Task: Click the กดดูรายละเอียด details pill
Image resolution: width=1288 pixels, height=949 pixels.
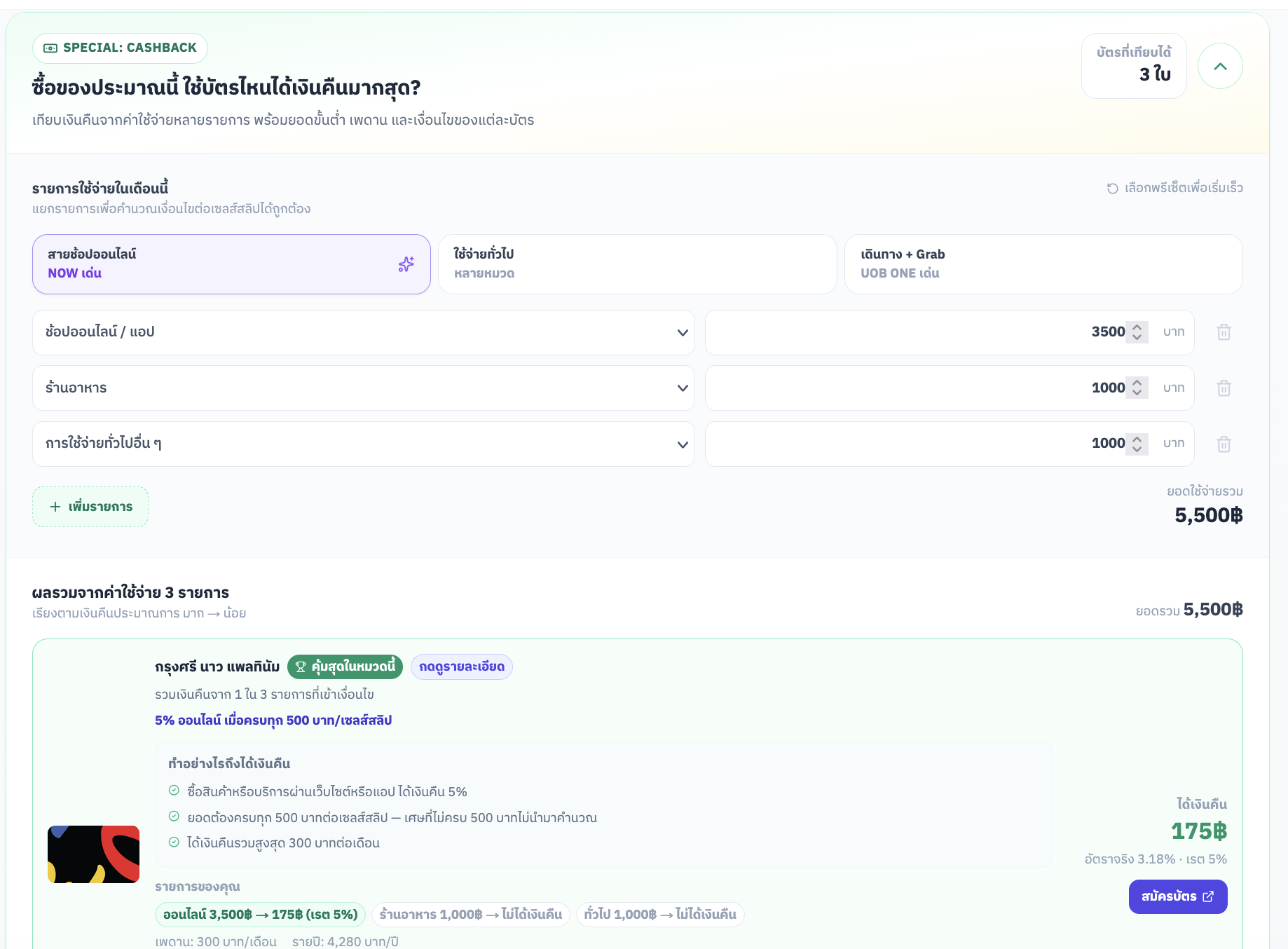Action: coord(462,667)
